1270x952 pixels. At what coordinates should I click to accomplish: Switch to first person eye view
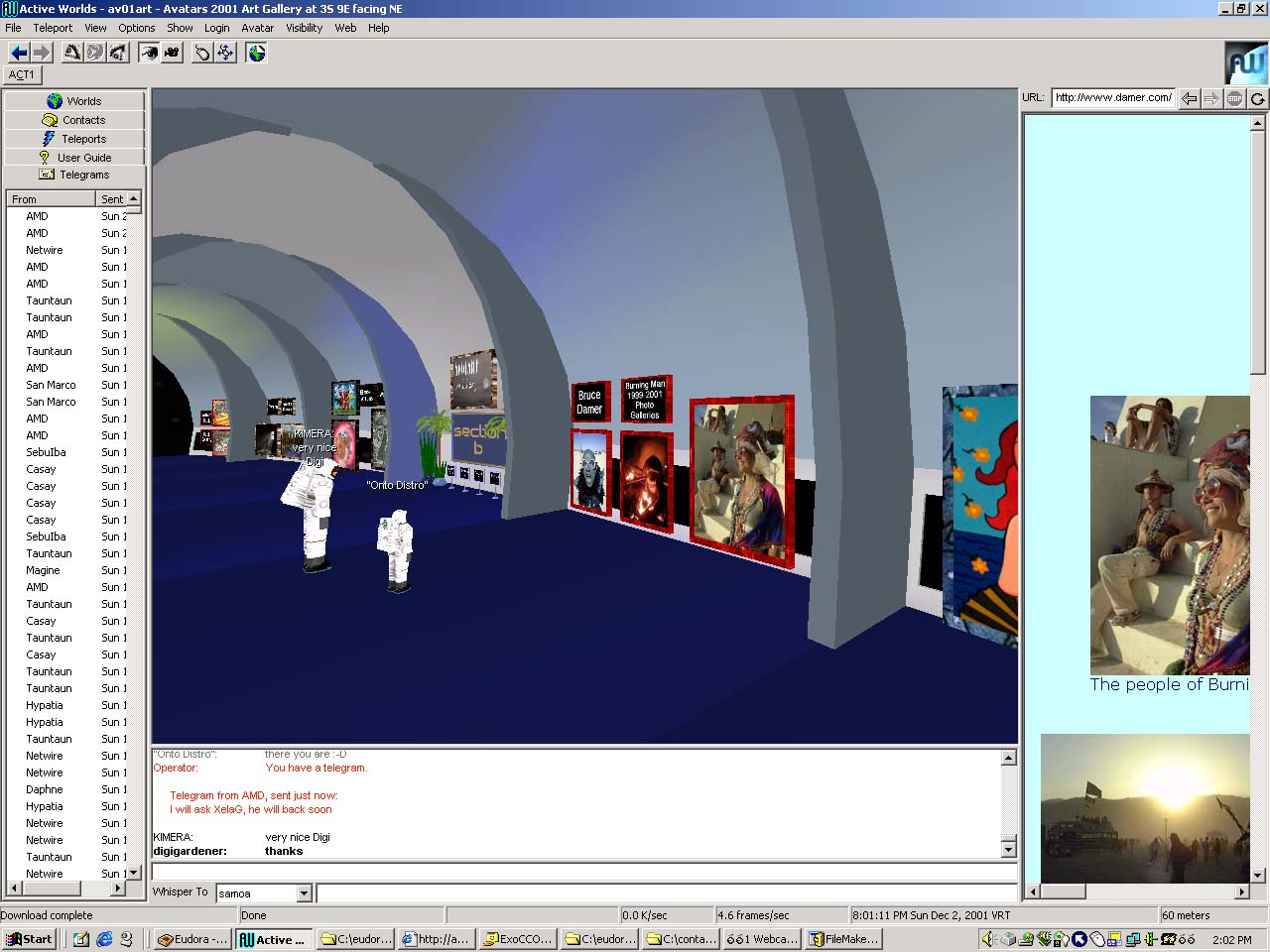(x=149, y=53)
